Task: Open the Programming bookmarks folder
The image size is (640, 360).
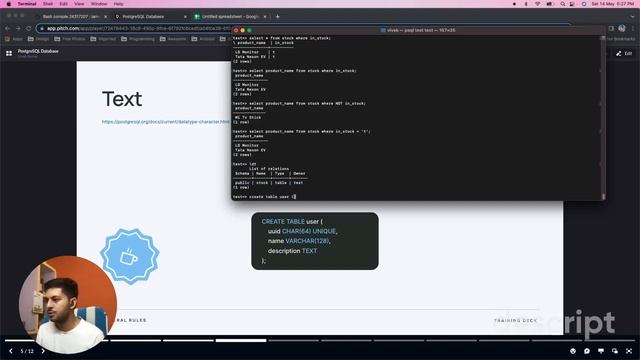Action: 138,39
